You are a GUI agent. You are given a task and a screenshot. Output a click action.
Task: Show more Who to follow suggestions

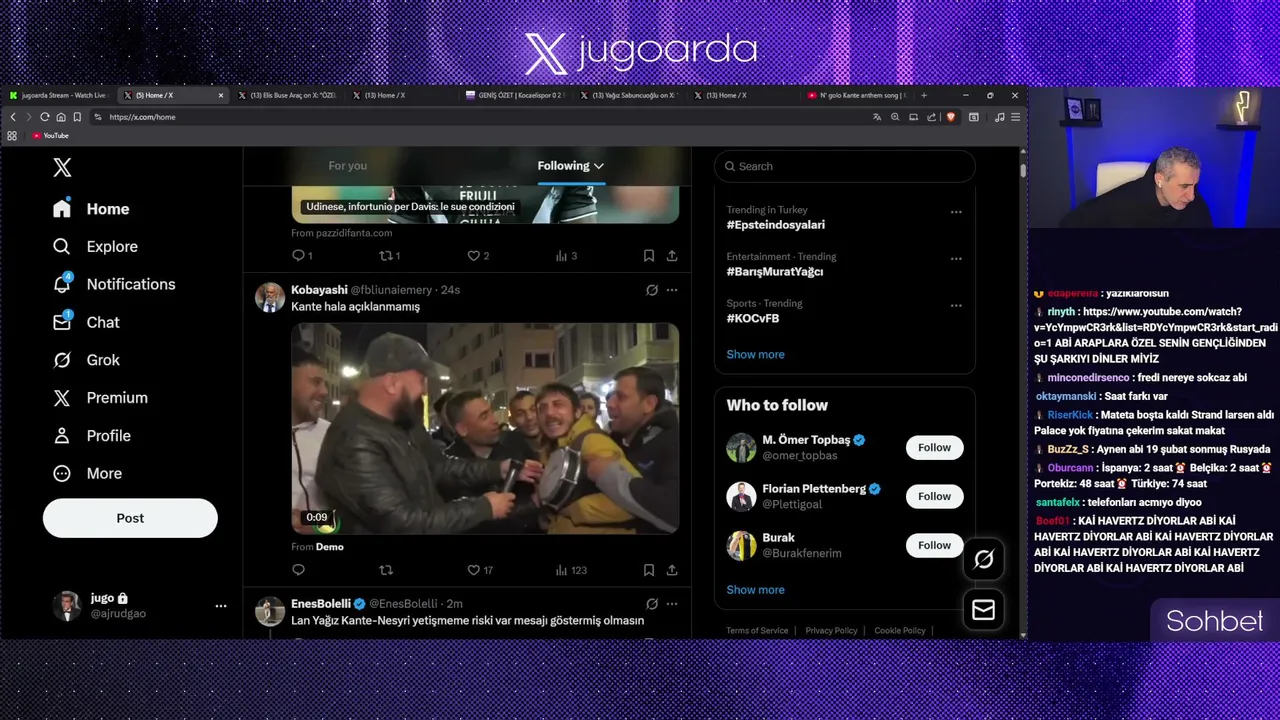pyautogui.click(x=755, y=590)
